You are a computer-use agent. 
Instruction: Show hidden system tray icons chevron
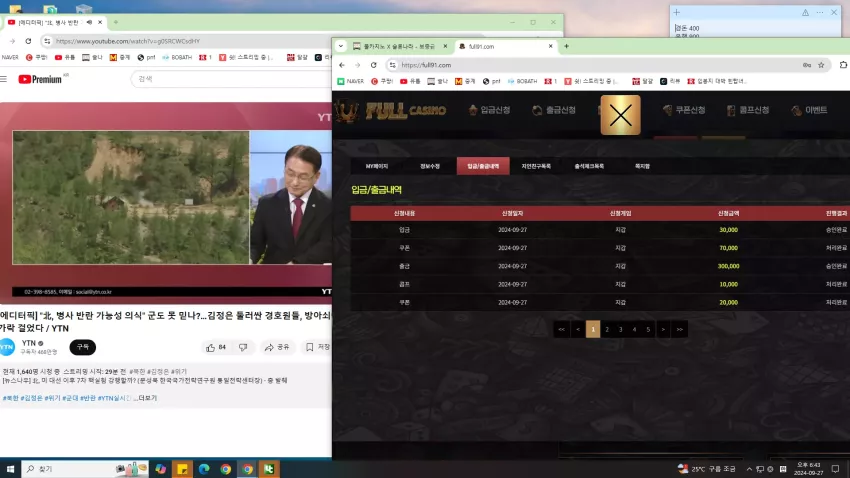coord(749,469)
